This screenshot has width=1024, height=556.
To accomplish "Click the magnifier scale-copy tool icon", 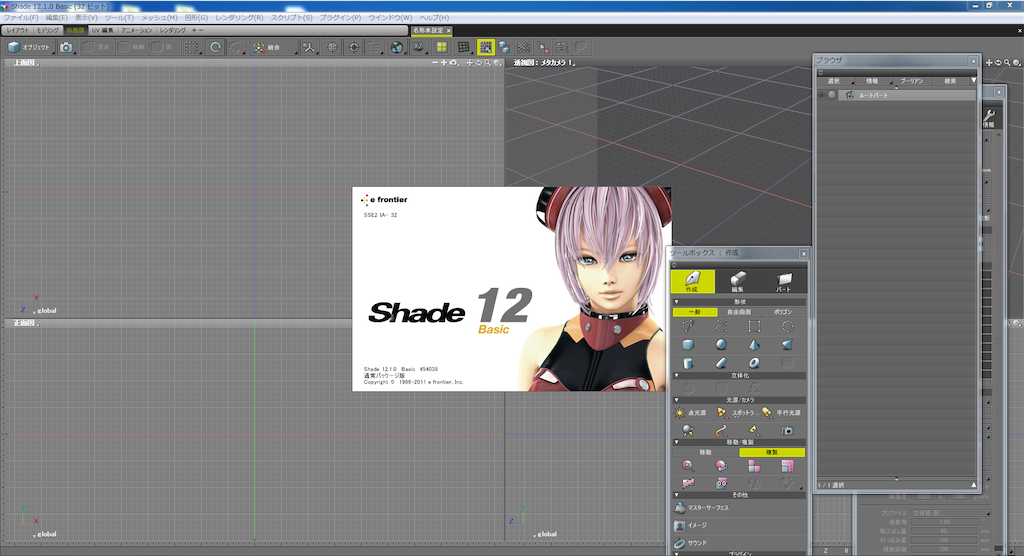I will pos(688,466).
